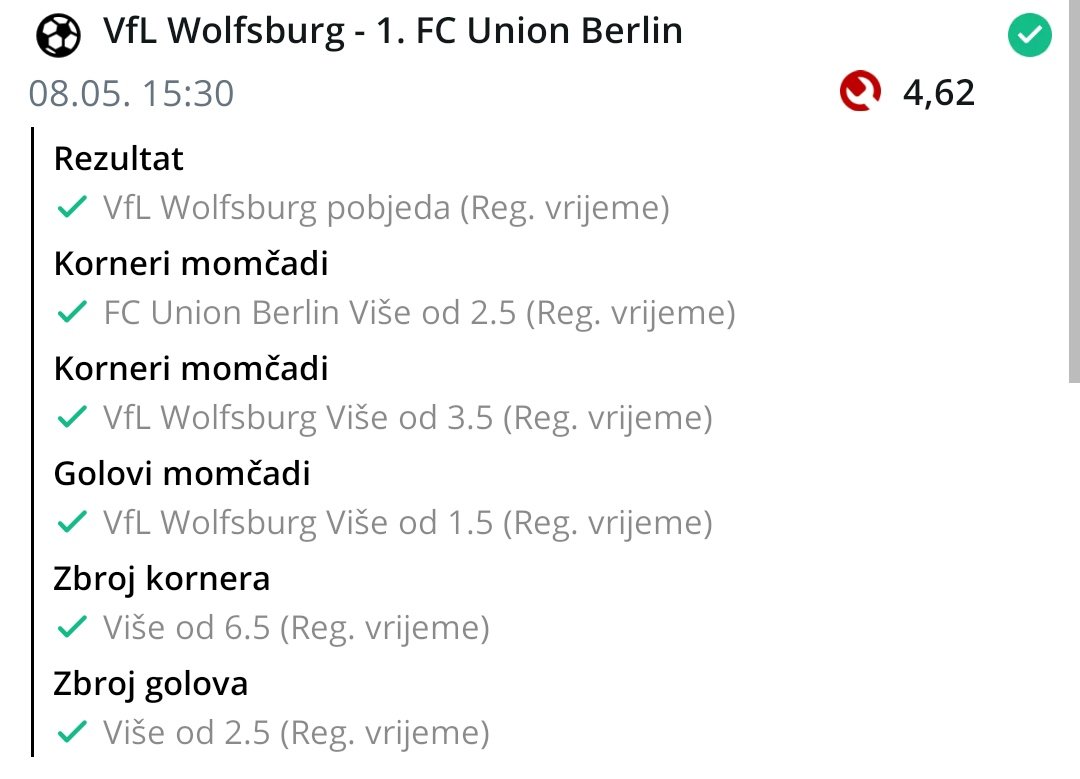This screenshot has width=1080, height=779.
Task: Click the vertical scrollbar on the right edge
Action: click(x=1074, y=200)
